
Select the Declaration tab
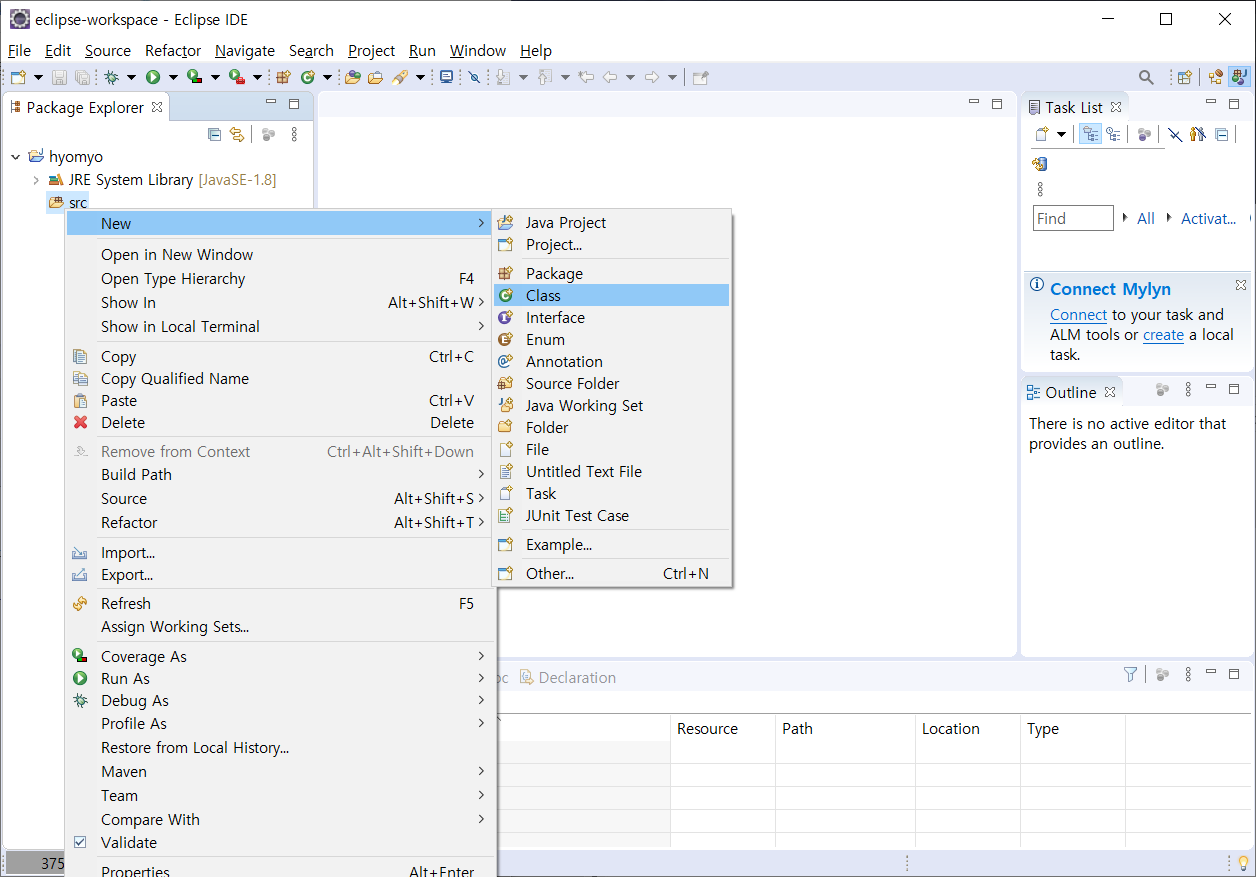pyautogui.click(x=568, y=677)
